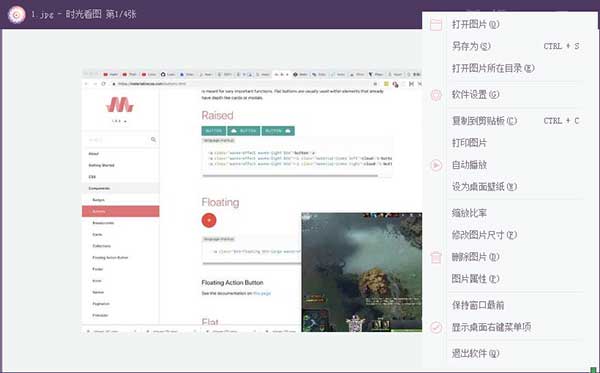
Task: Click the flower app logo in title bar
Action: point(16,15)
